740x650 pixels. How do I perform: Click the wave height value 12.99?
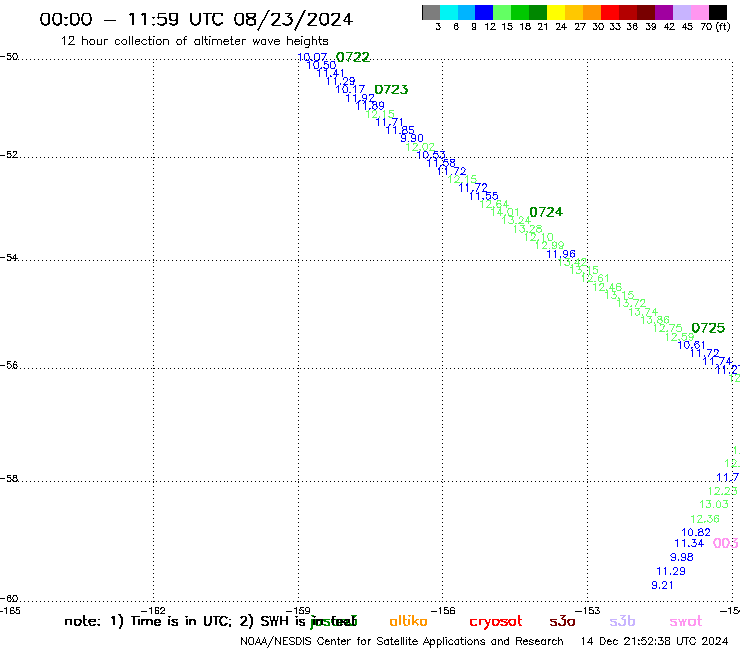[x=550, y=245]
